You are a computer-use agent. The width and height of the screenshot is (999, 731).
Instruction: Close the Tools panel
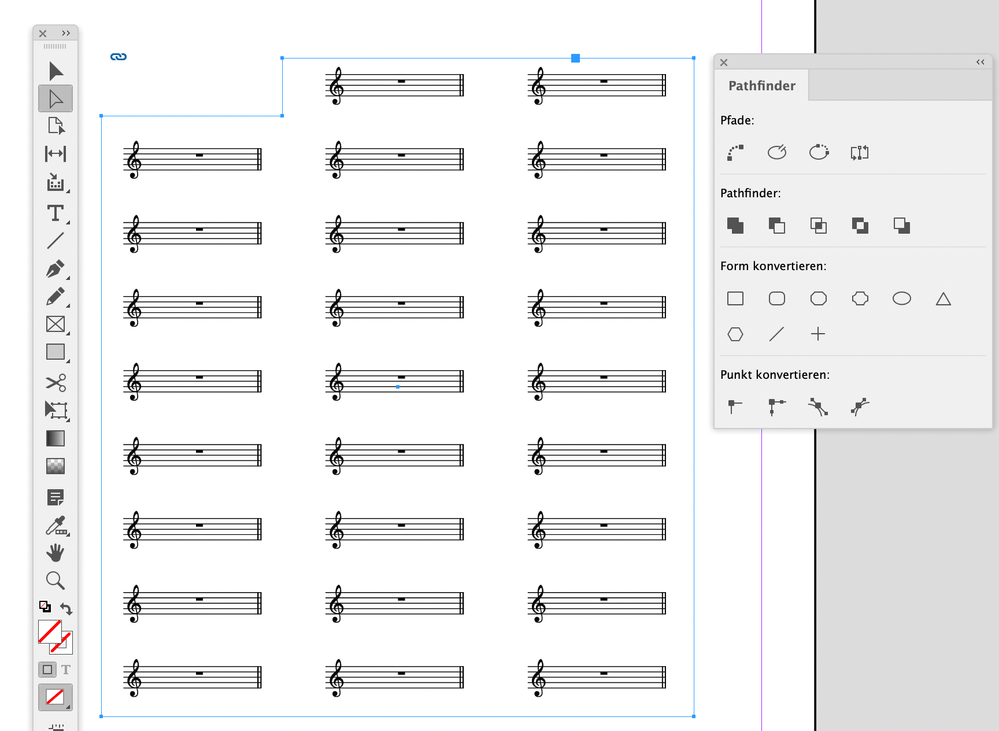point(43,33)
